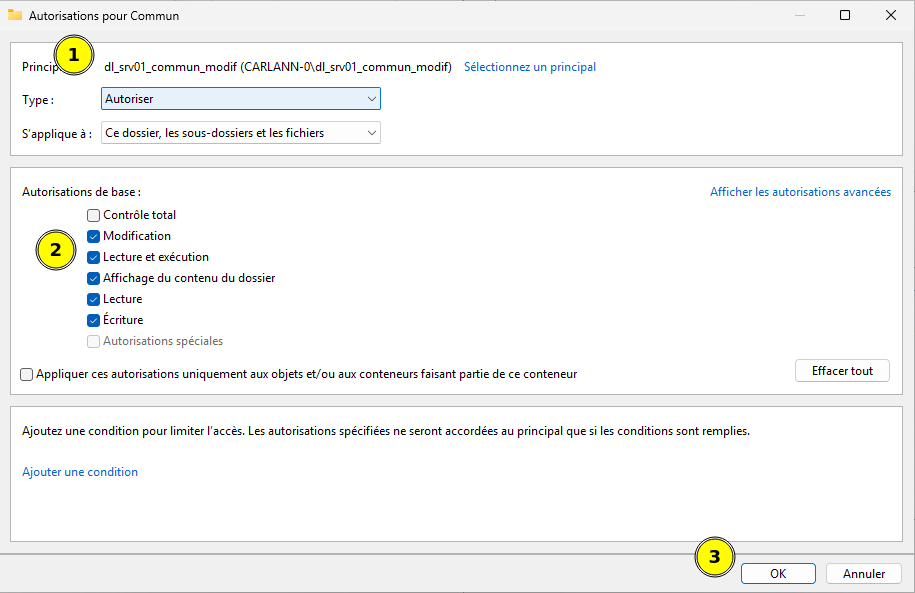This screenshot has width=915, height=593.
Task: Open Afficher les autorisations avancées link
Action: point(800,192)
